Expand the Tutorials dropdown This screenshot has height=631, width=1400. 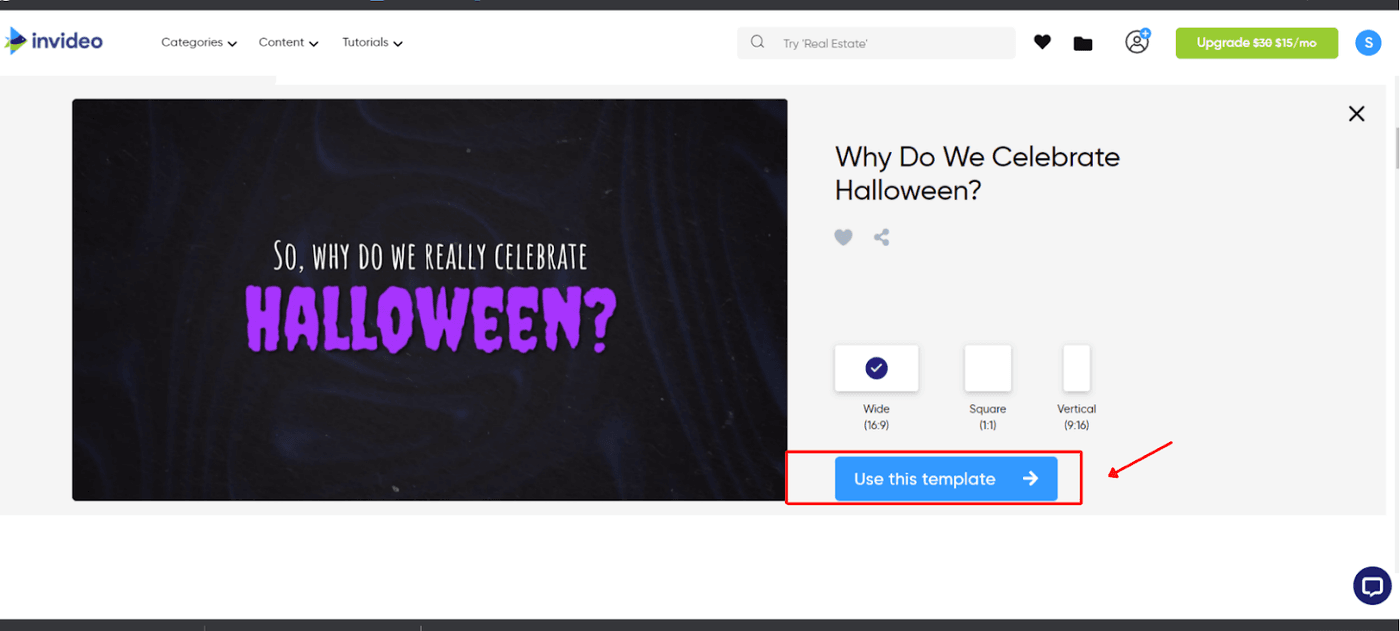[372, 43]
